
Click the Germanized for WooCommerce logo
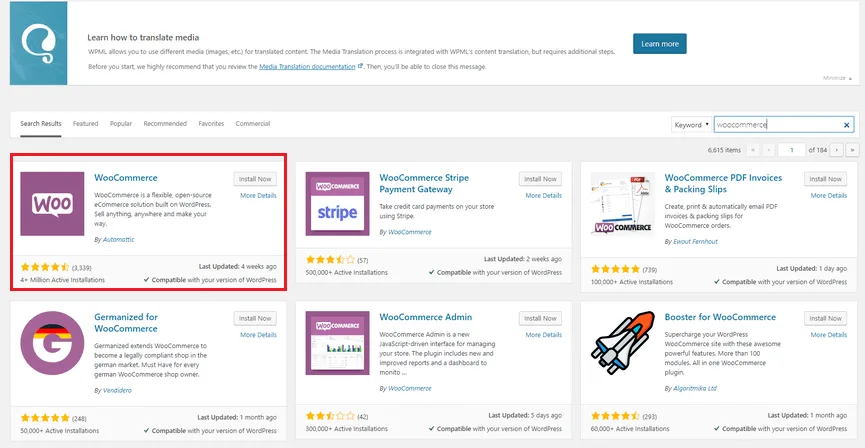(x=52, y=343)
